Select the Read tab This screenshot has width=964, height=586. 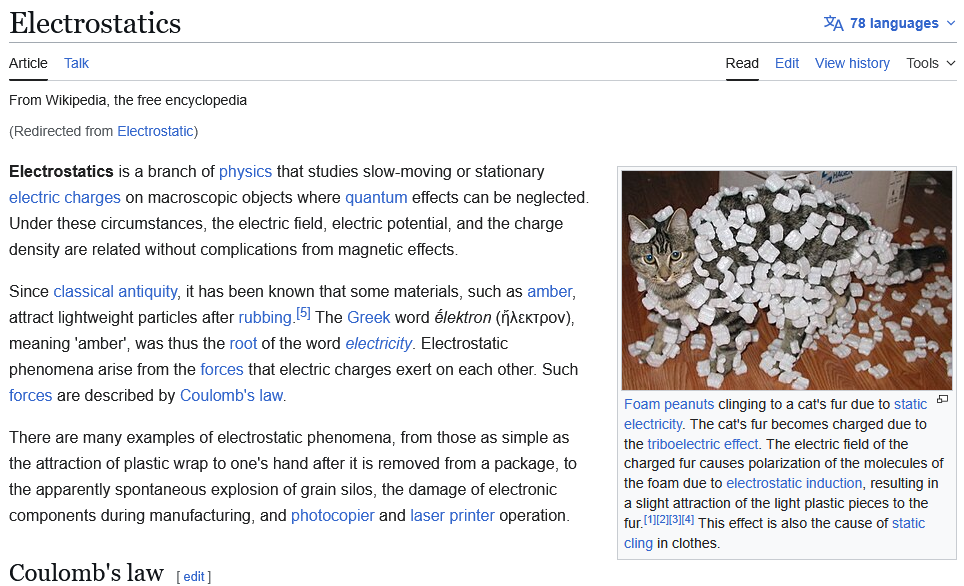pos(742,63)
